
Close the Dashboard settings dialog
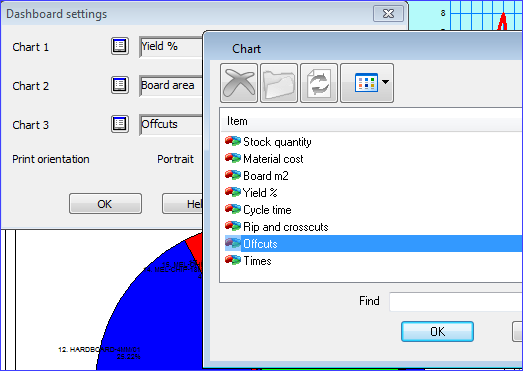pyautogui.click(x=388, y=14)
